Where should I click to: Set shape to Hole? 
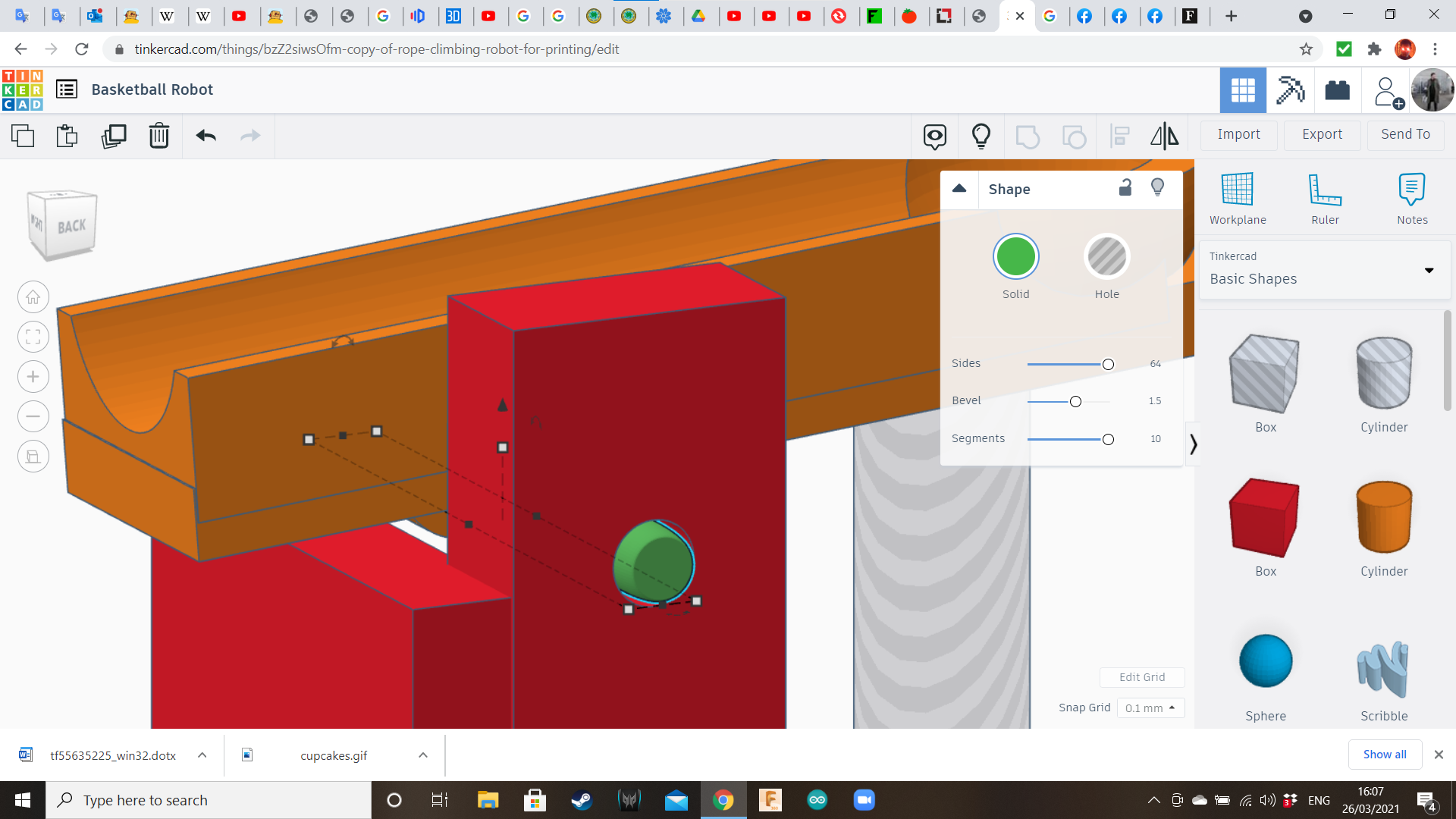(1106, 256)
